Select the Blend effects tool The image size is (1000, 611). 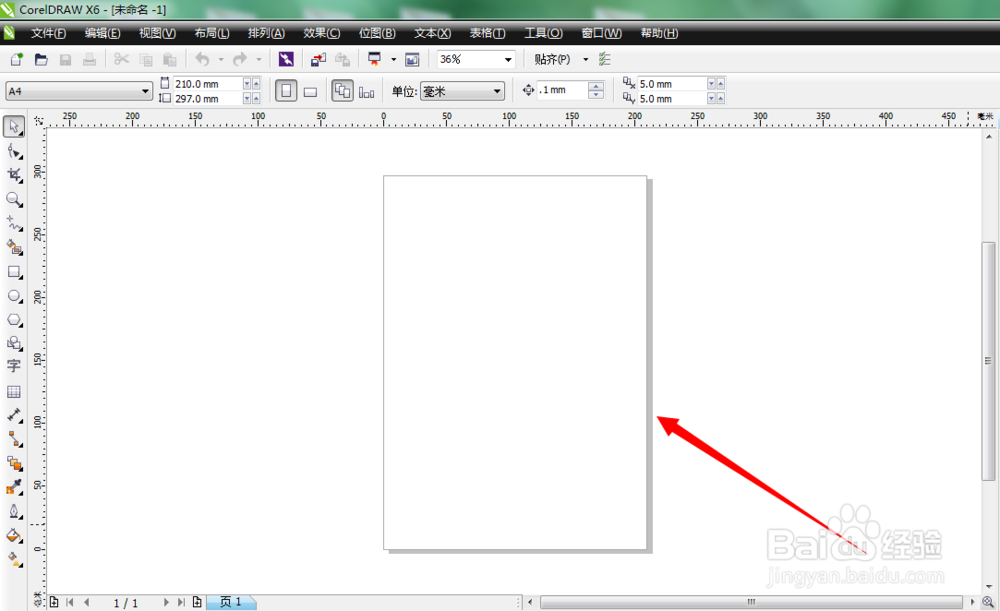(14, 464)
